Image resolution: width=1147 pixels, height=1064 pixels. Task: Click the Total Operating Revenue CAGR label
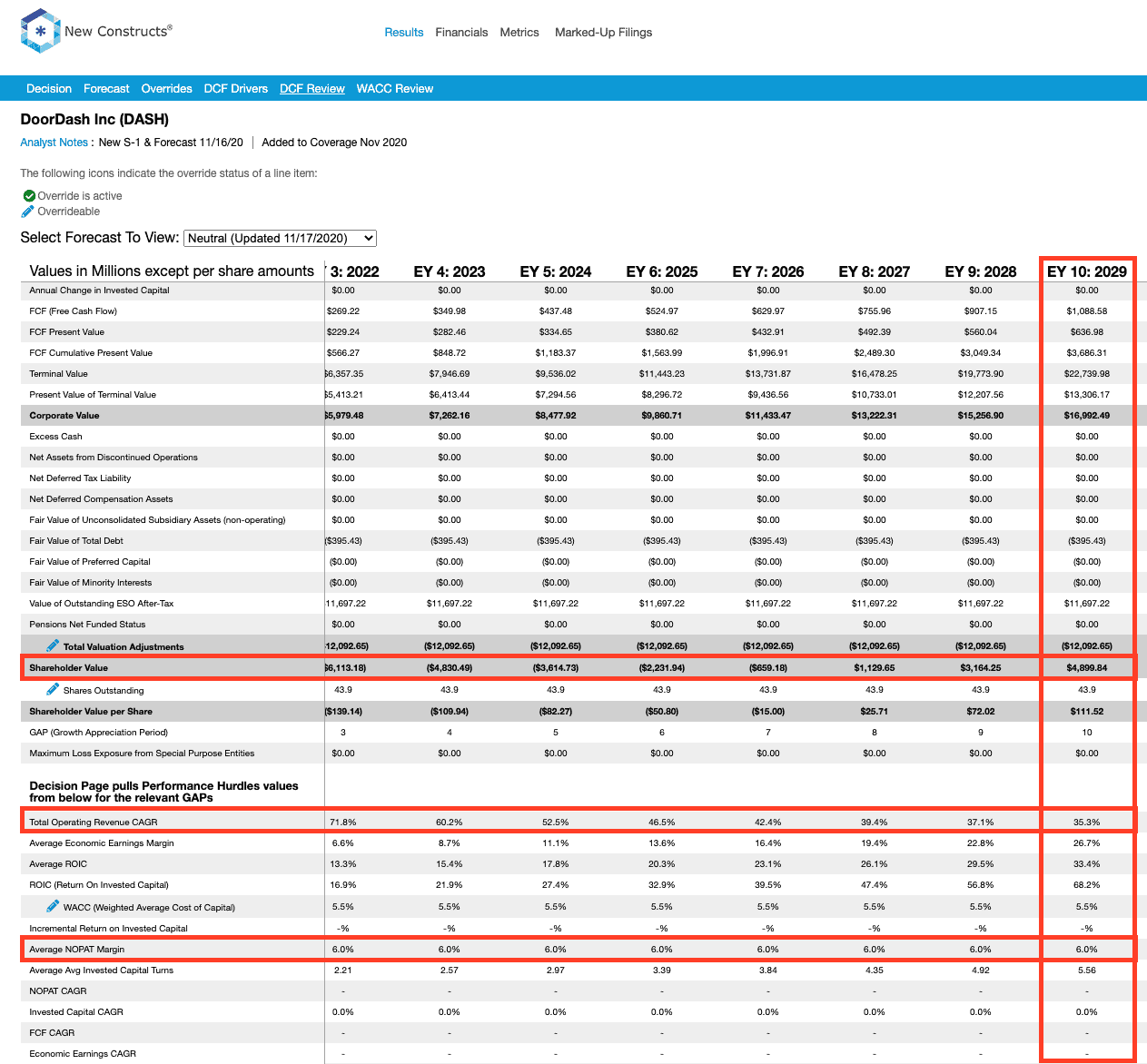pyautogui.click(x=94, y=823)
